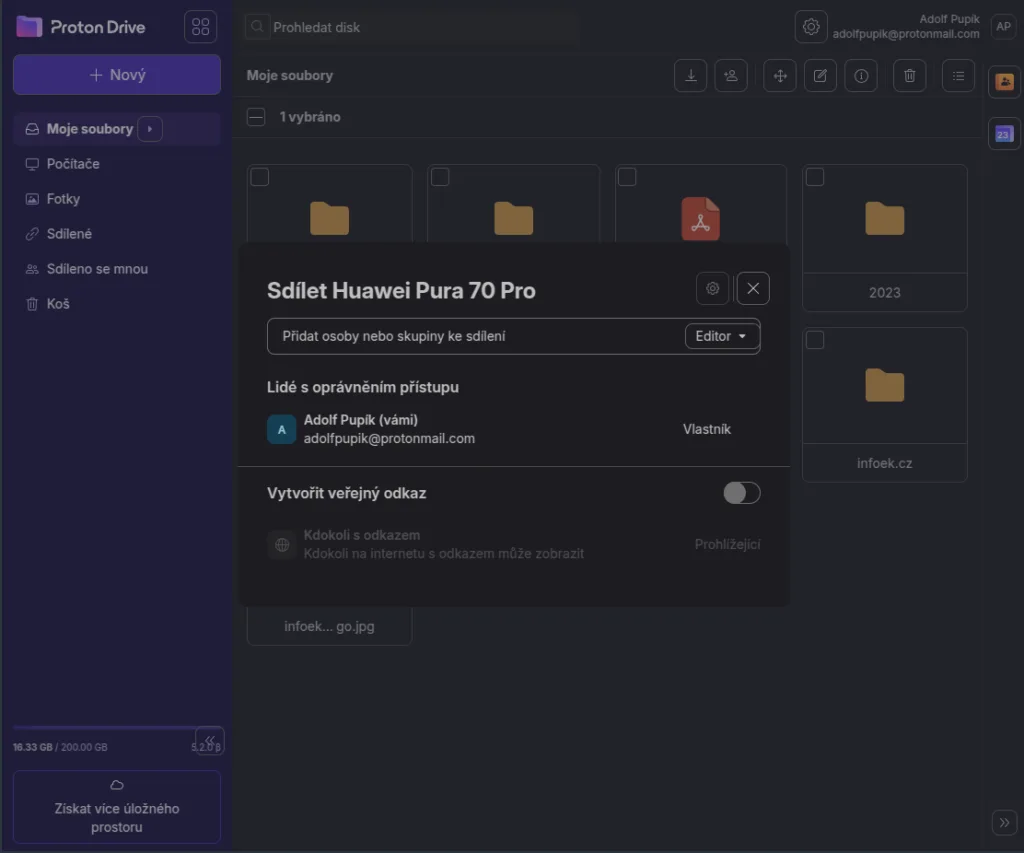Open share settings gear in the dialog

tap(712, 288)
